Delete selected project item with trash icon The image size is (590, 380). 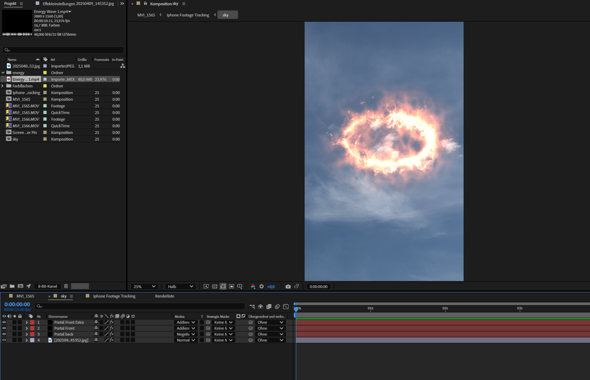(x=66, y=286)
